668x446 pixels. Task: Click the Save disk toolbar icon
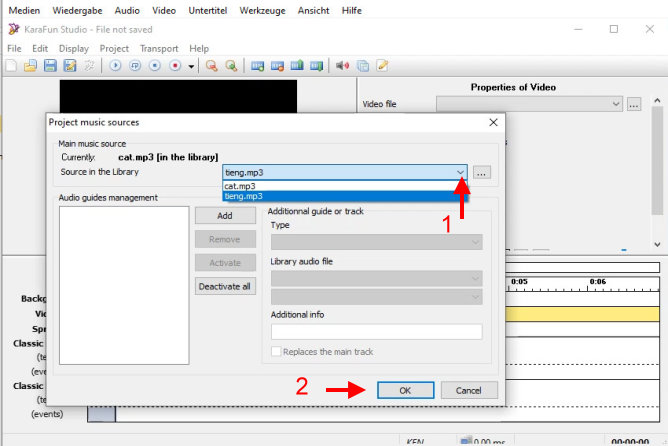click(x=50, y=66)
